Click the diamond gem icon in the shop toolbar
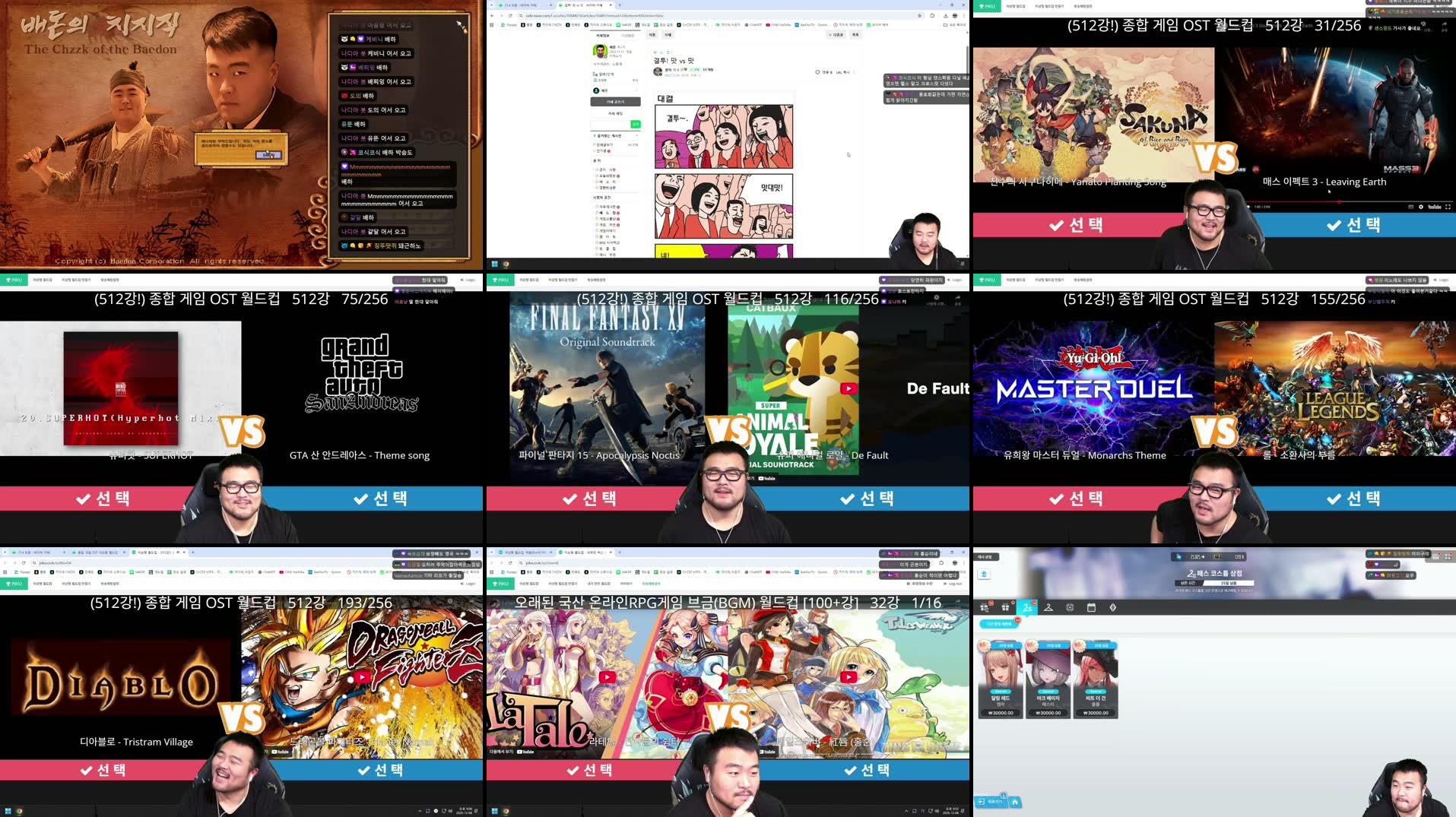 pyautogui.click(x=1113, y=608)
